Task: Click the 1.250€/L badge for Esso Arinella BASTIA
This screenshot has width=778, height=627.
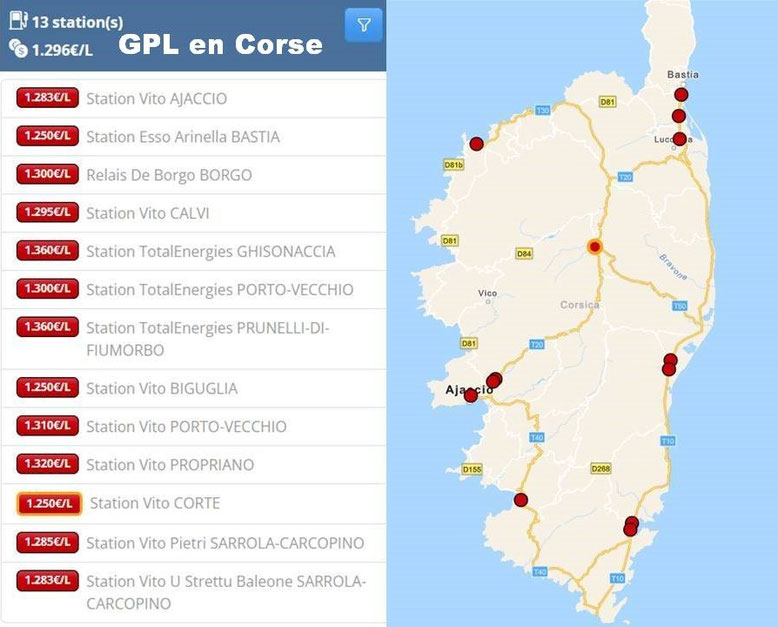Action: click(x=48, y=135)
